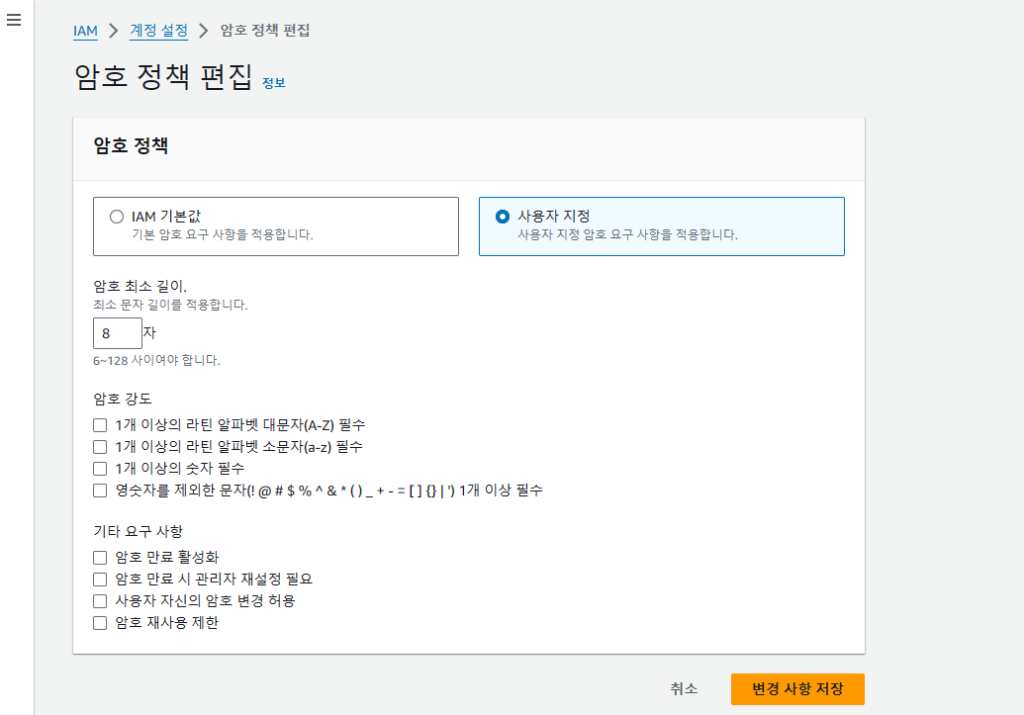The height and width of the screenshot is (715, 1024).
Task: Enable 암호 재사용 제한 checkbox
Action: pos(100,623)
